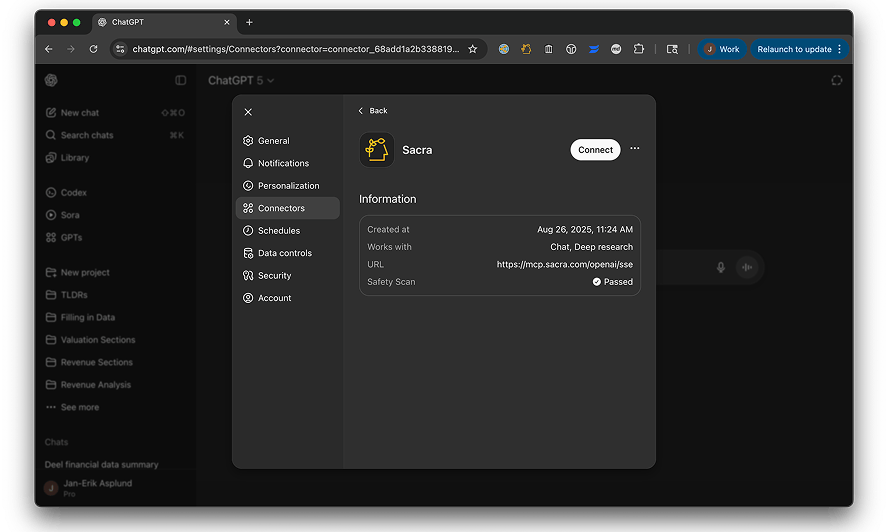
Task: Open the Filling in Data project
Action: (x=115, y=317)
